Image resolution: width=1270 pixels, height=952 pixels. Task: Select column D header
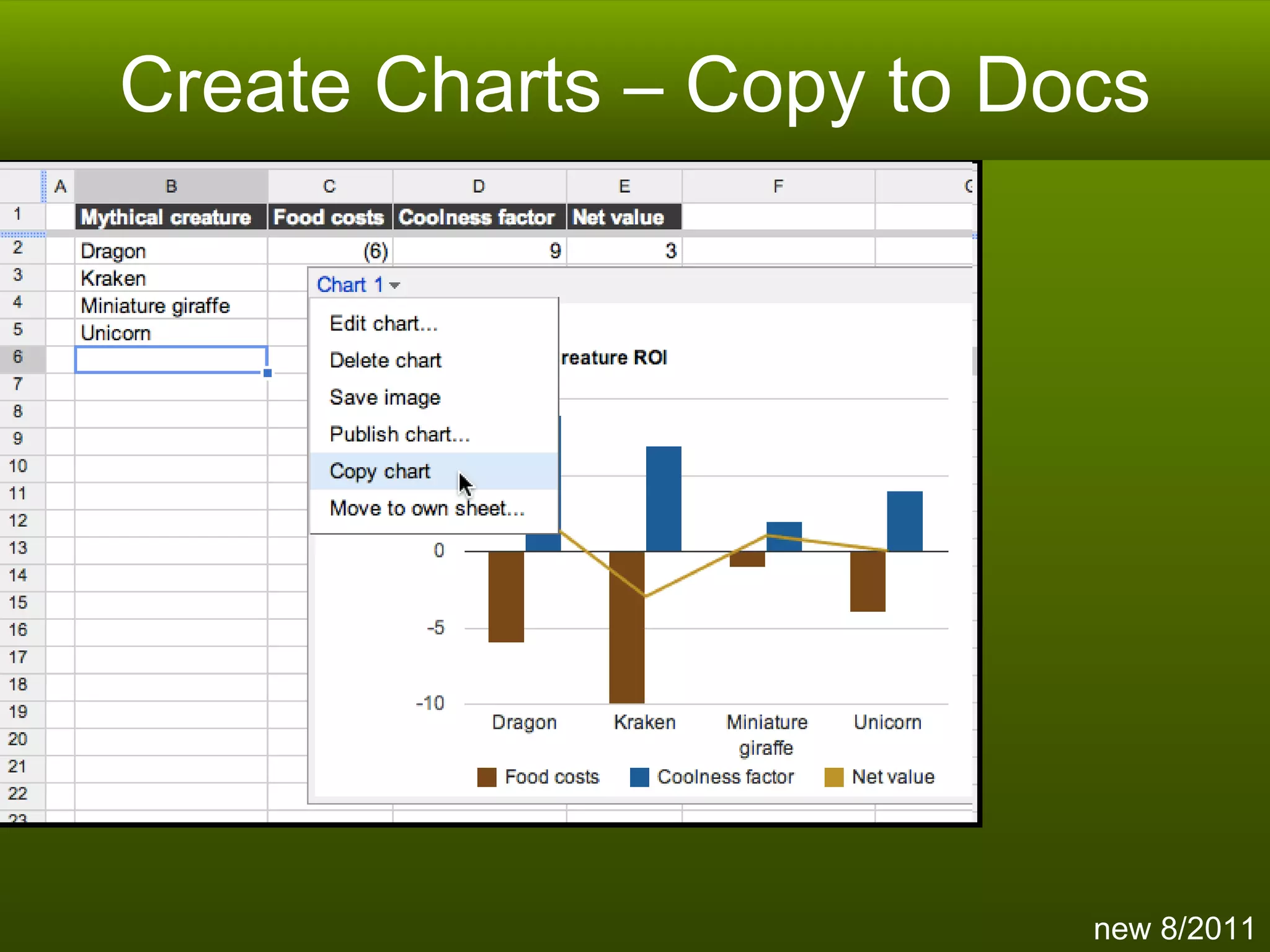pyautogui.click(x=479, y=186)
